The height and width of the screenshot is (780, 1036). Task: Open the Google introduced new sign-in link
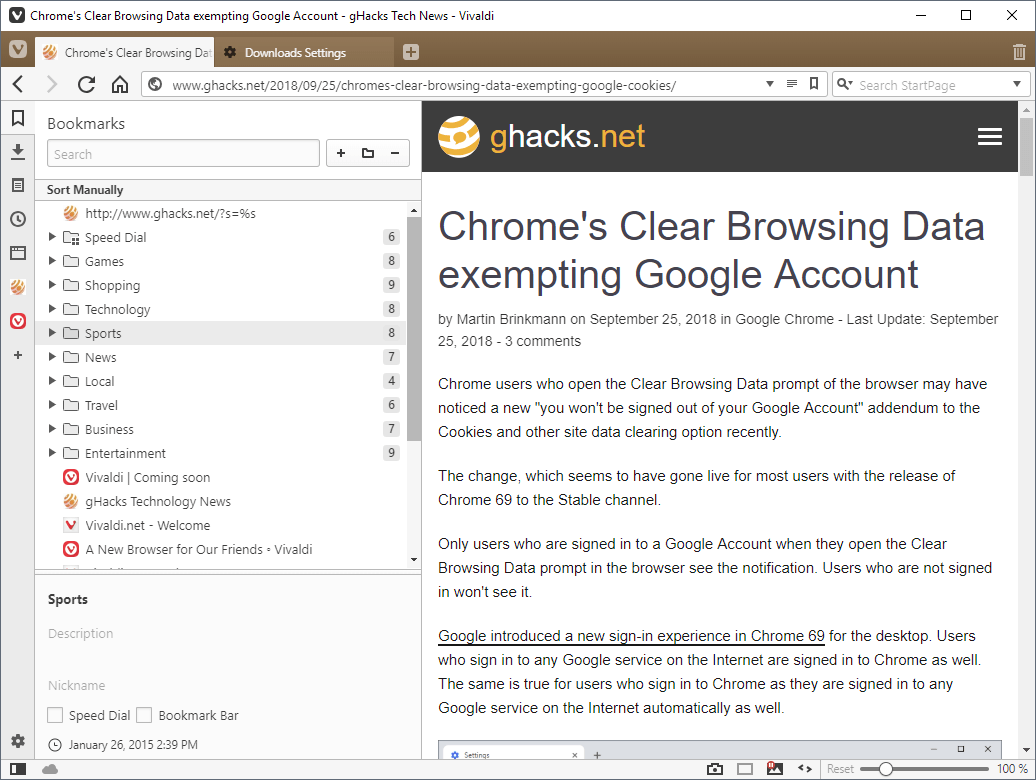pos(631,636)
